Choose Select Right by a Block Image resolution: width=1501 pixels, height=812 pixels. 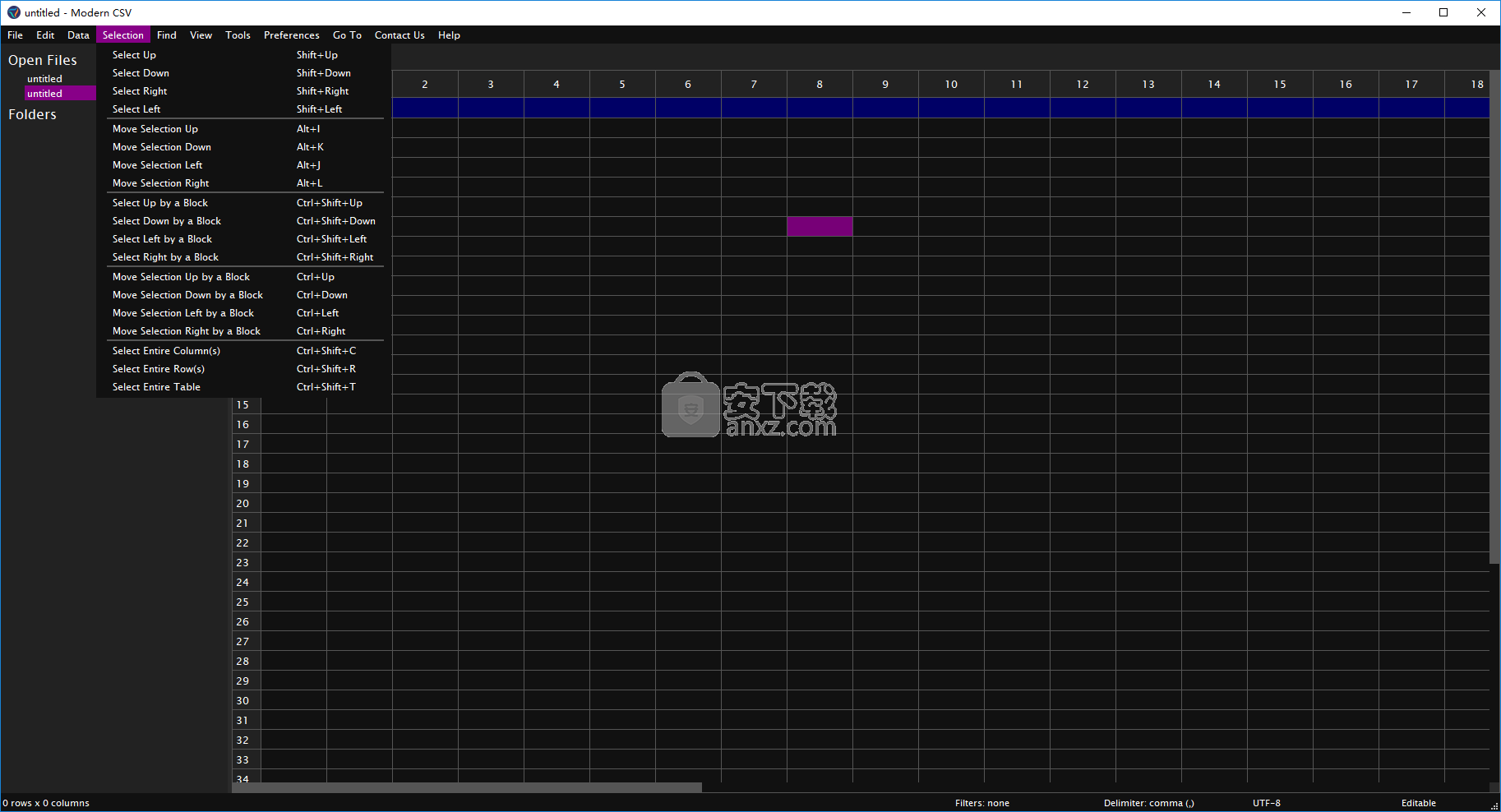point(245,257)
